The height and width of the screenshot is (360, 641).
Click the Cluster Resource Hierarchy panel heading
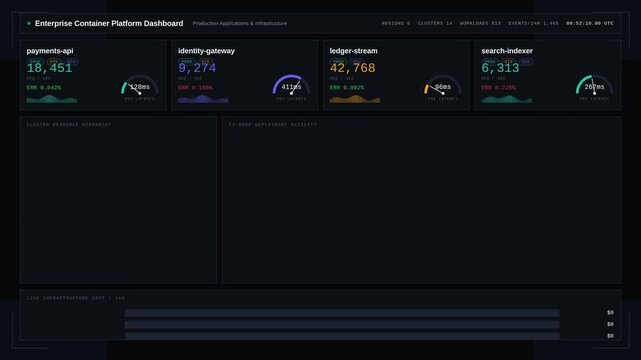click(x=69, y=125)
